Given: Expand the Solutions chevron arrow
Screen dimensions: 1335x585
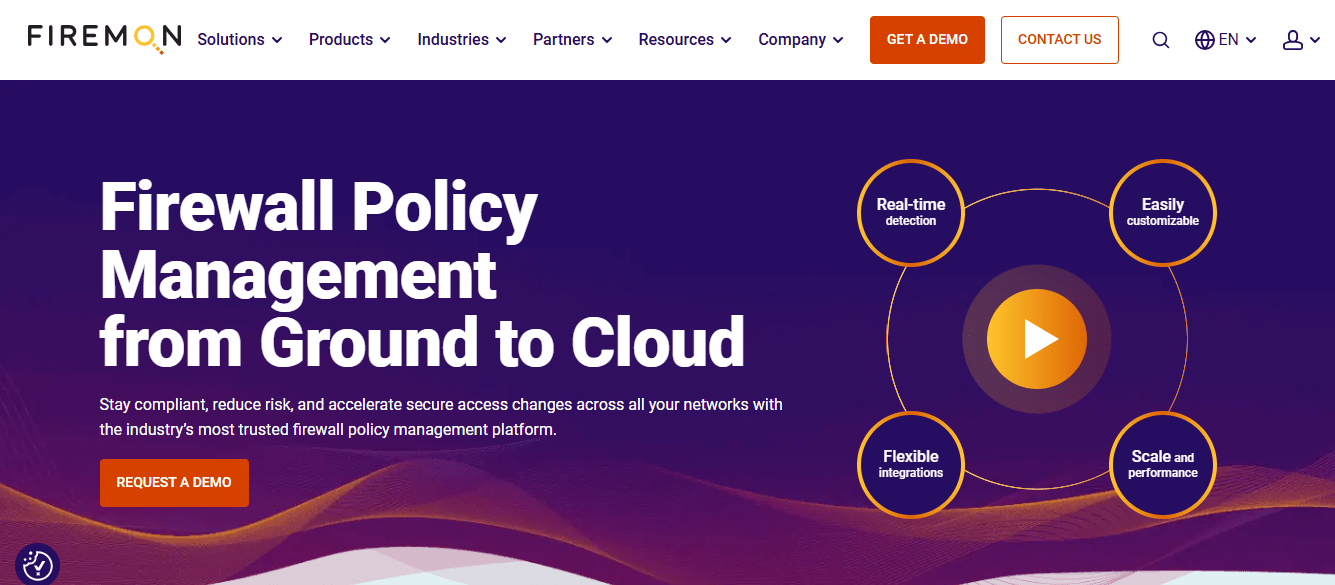Looking at the screenshot, I should [277, 40].
